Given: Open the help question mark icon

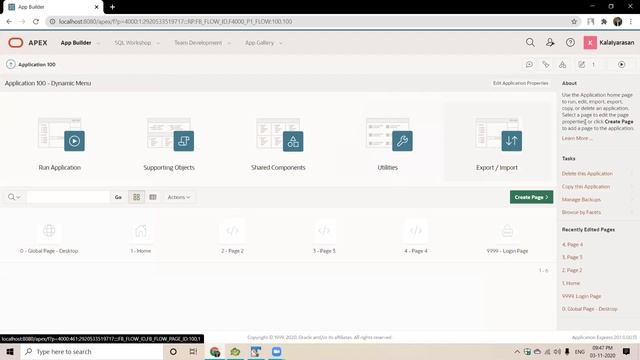Looking at the screenshot, I should pyautogui.click(x=570, y=42).
